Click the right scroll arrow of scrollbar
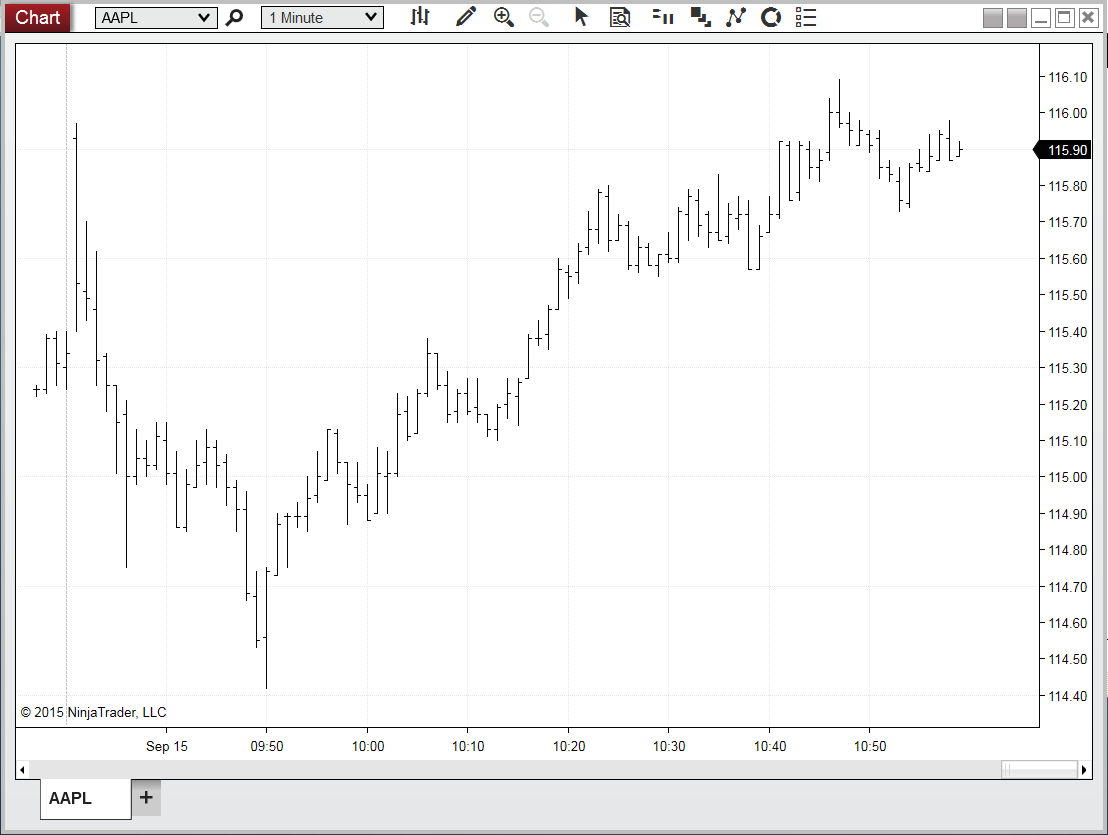Viewport: 1108px width, 835px height. [x=1084, y=770]
